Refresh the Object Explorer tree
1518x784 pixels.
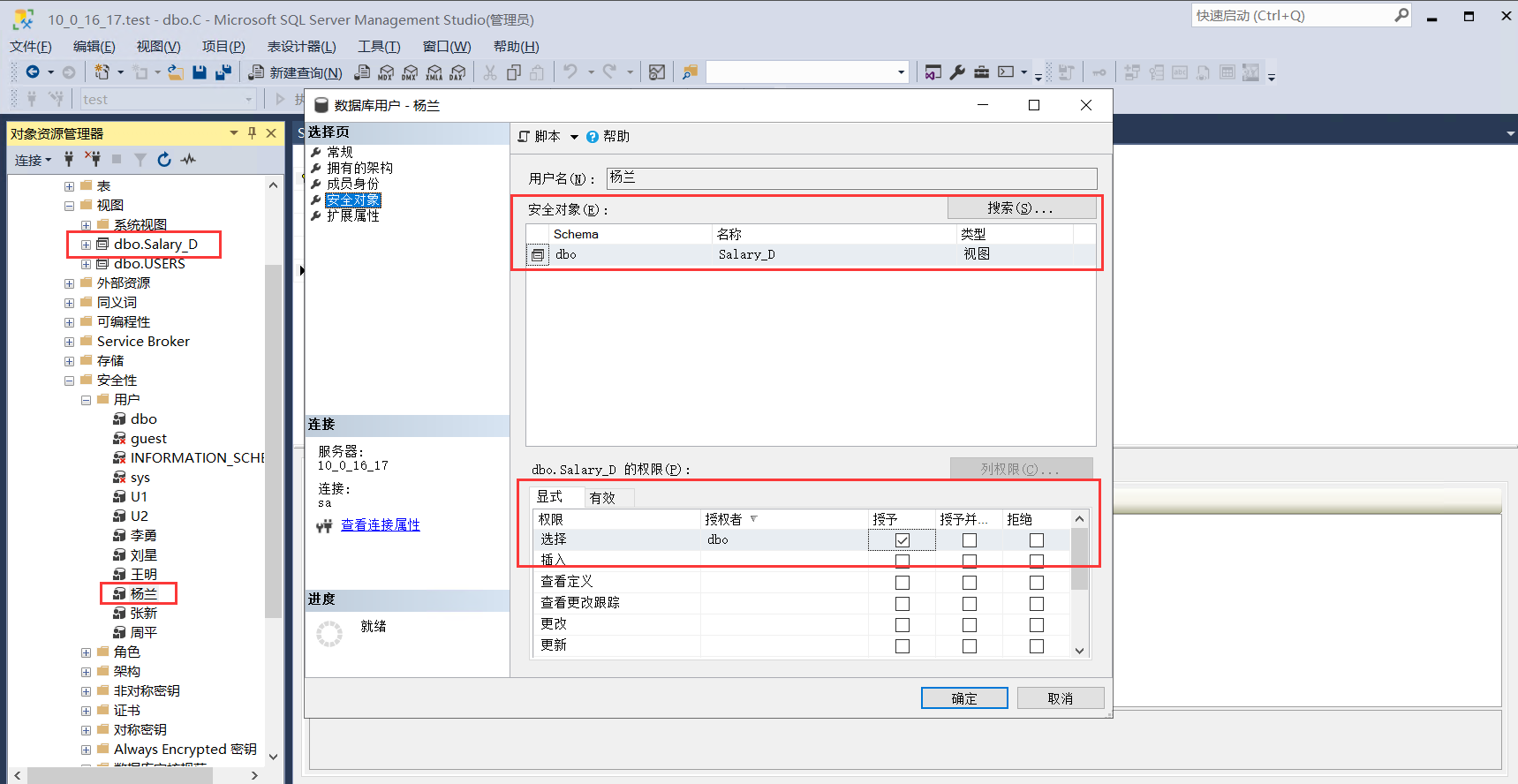(164, 159)
